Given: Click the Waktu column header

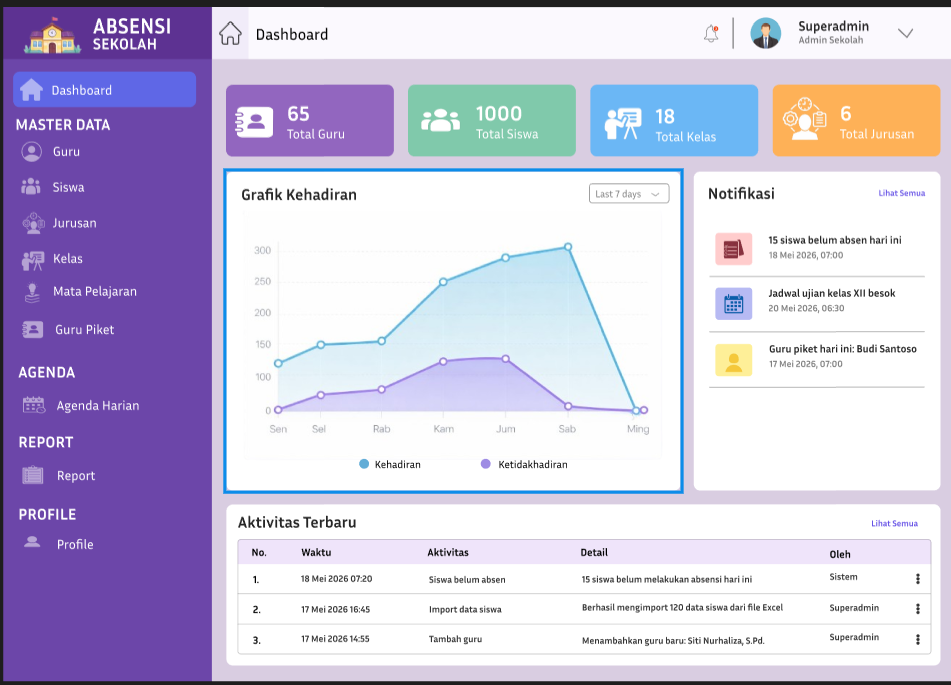Looking at the screenshot, I should pyautogui.click(x=316, y=552).
